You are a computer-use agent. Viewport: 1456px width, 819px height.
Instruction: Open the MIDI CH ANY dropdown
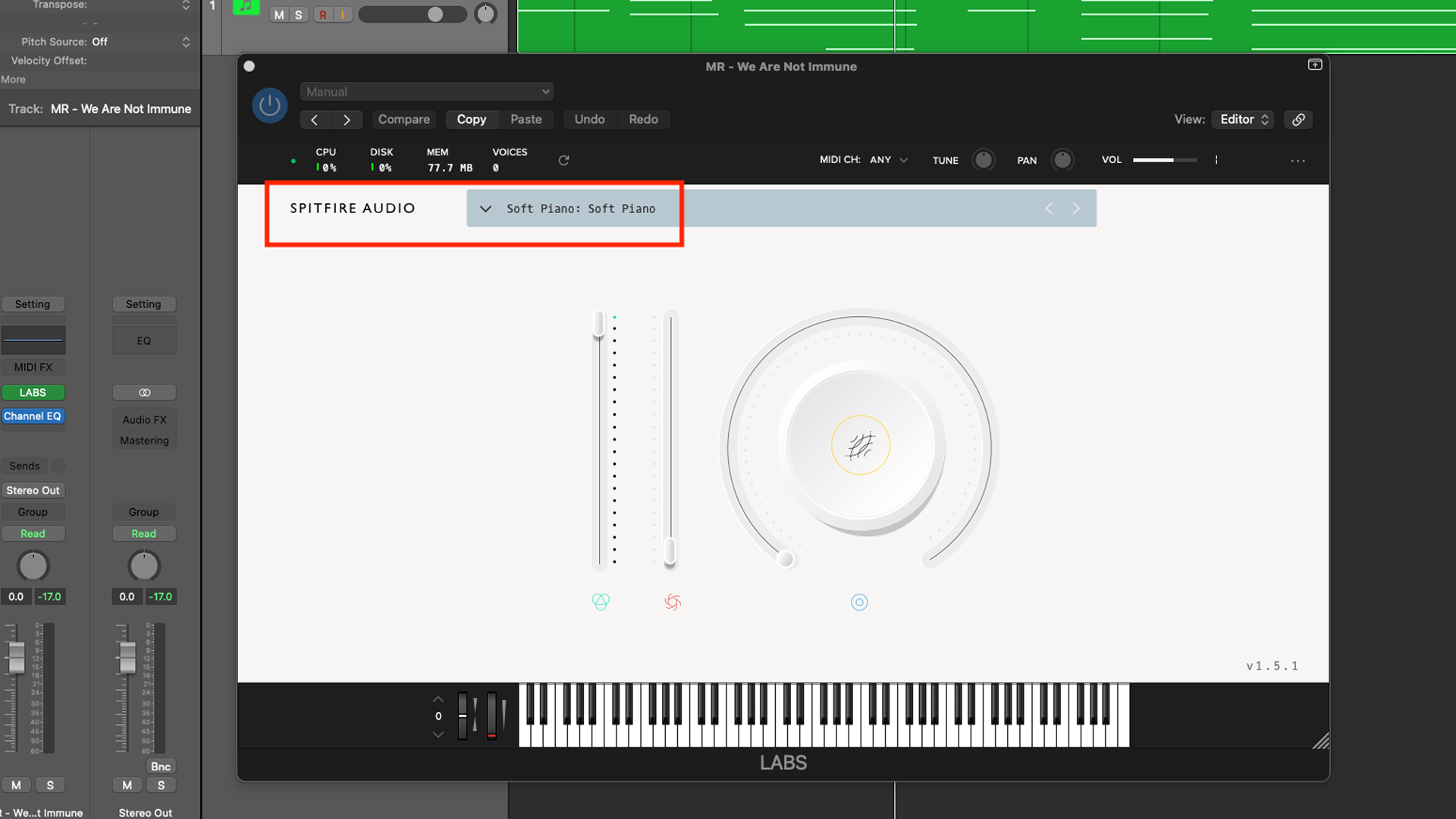[889, 160]
